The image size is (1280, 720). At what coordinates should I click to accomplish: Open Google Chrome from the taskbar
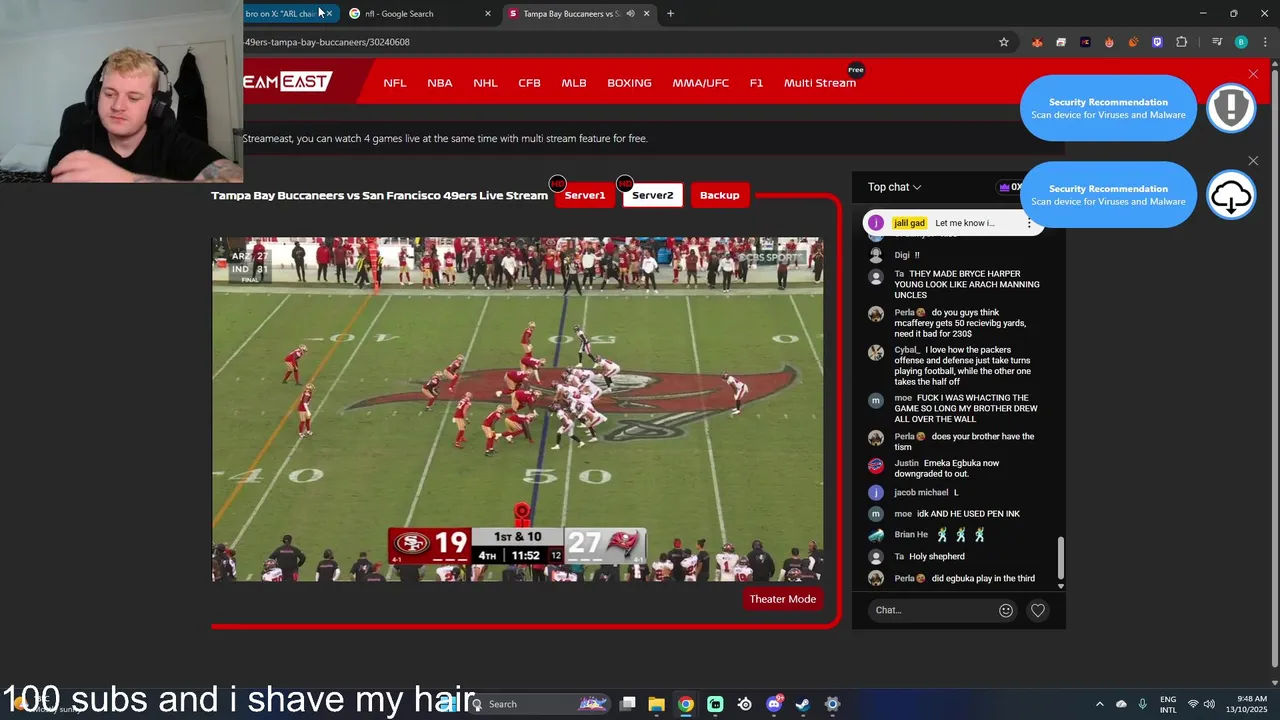point(686,704)
